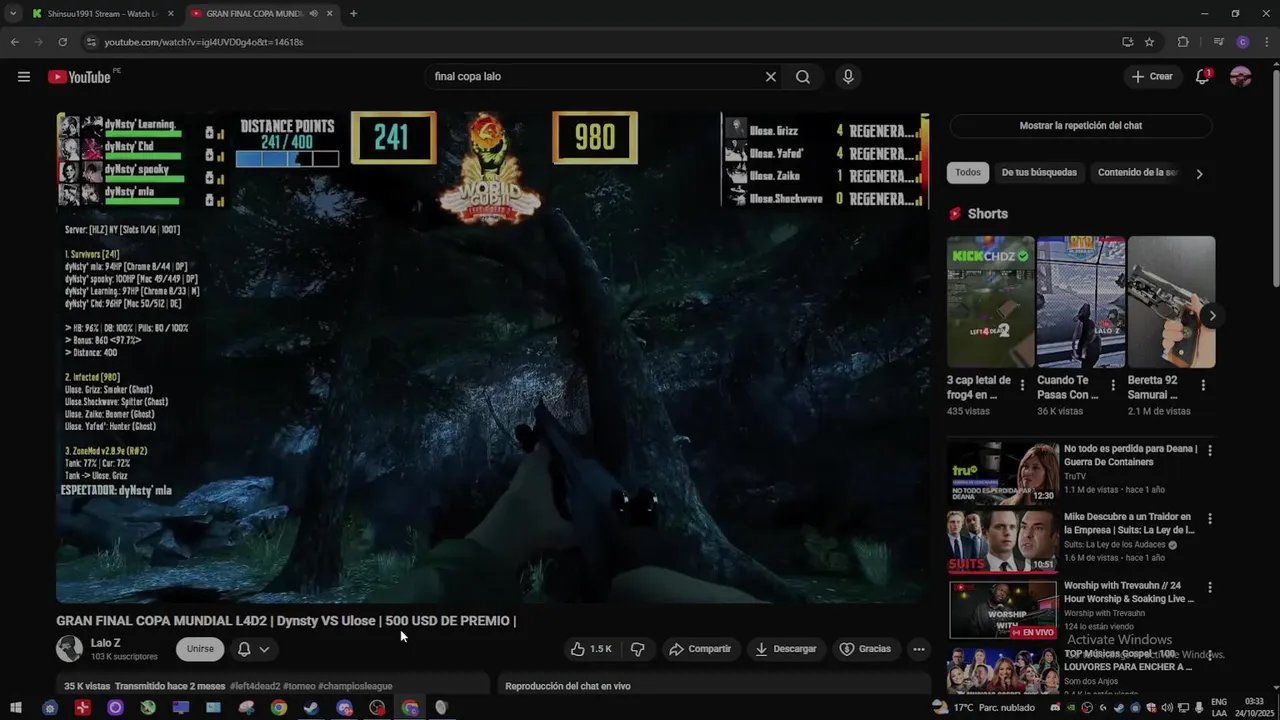Screen dimensions: 1280x720
Task: Click the video player area
Action: pos(493,357)
